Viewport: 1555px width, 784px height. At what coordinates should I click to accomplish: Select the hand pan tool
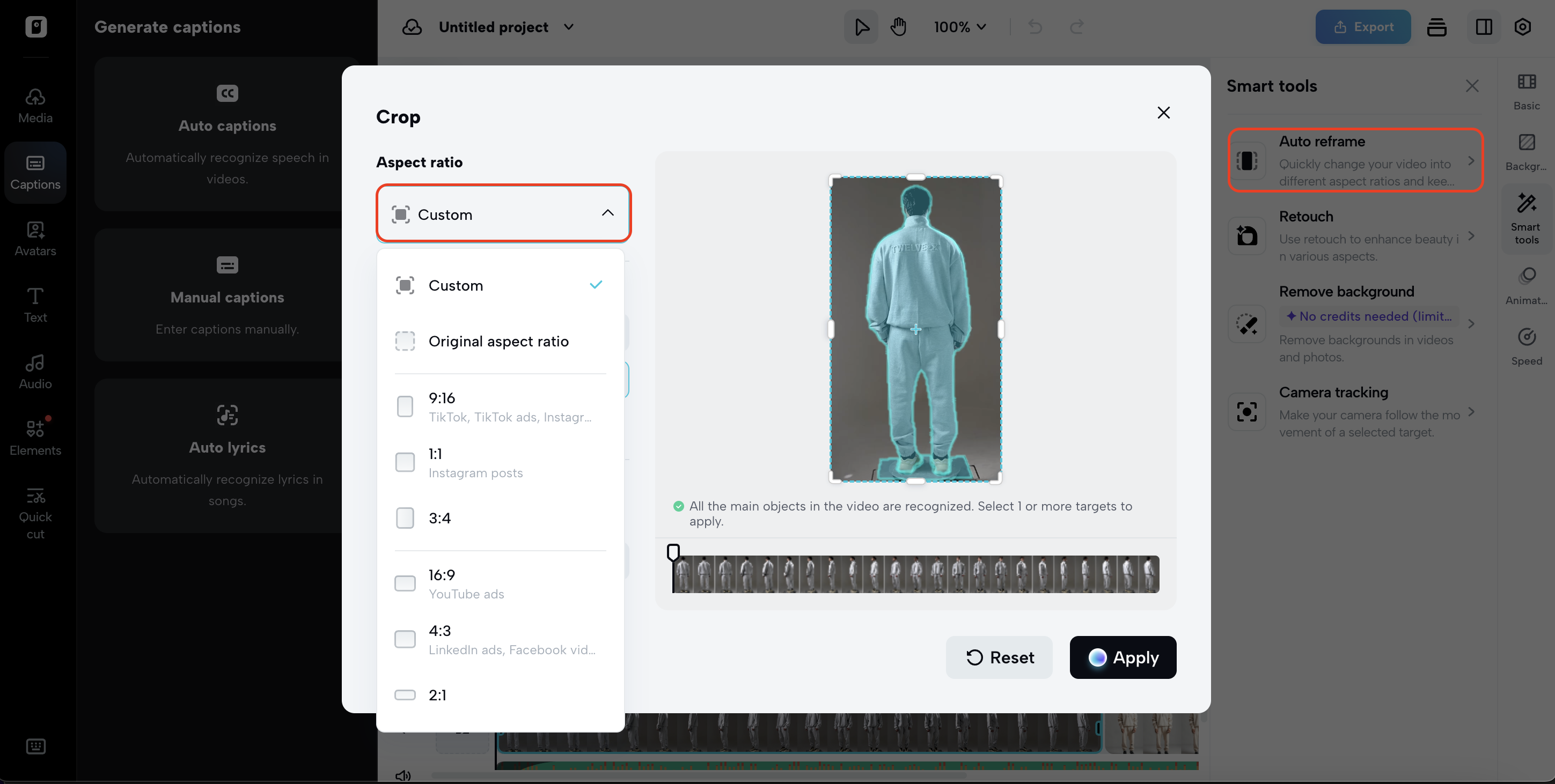898,27
